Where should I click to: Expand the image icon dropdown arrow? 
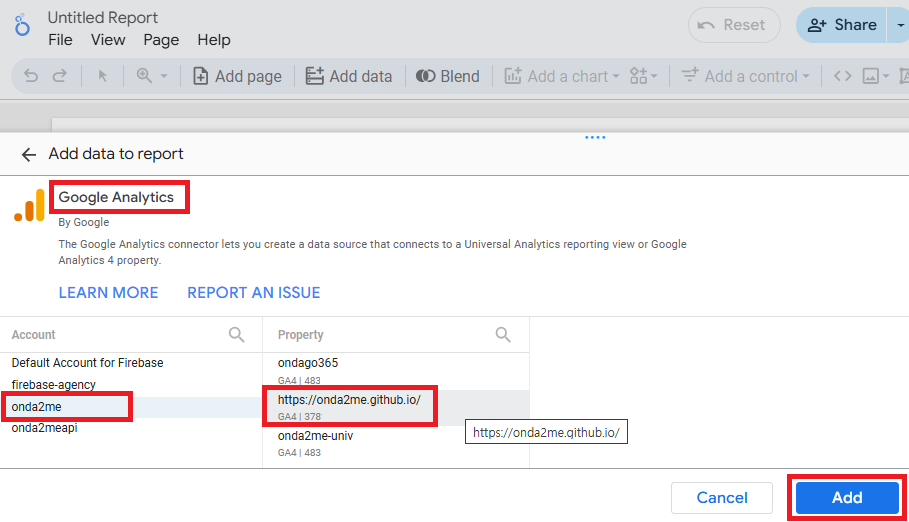click(x=886, y=76)
